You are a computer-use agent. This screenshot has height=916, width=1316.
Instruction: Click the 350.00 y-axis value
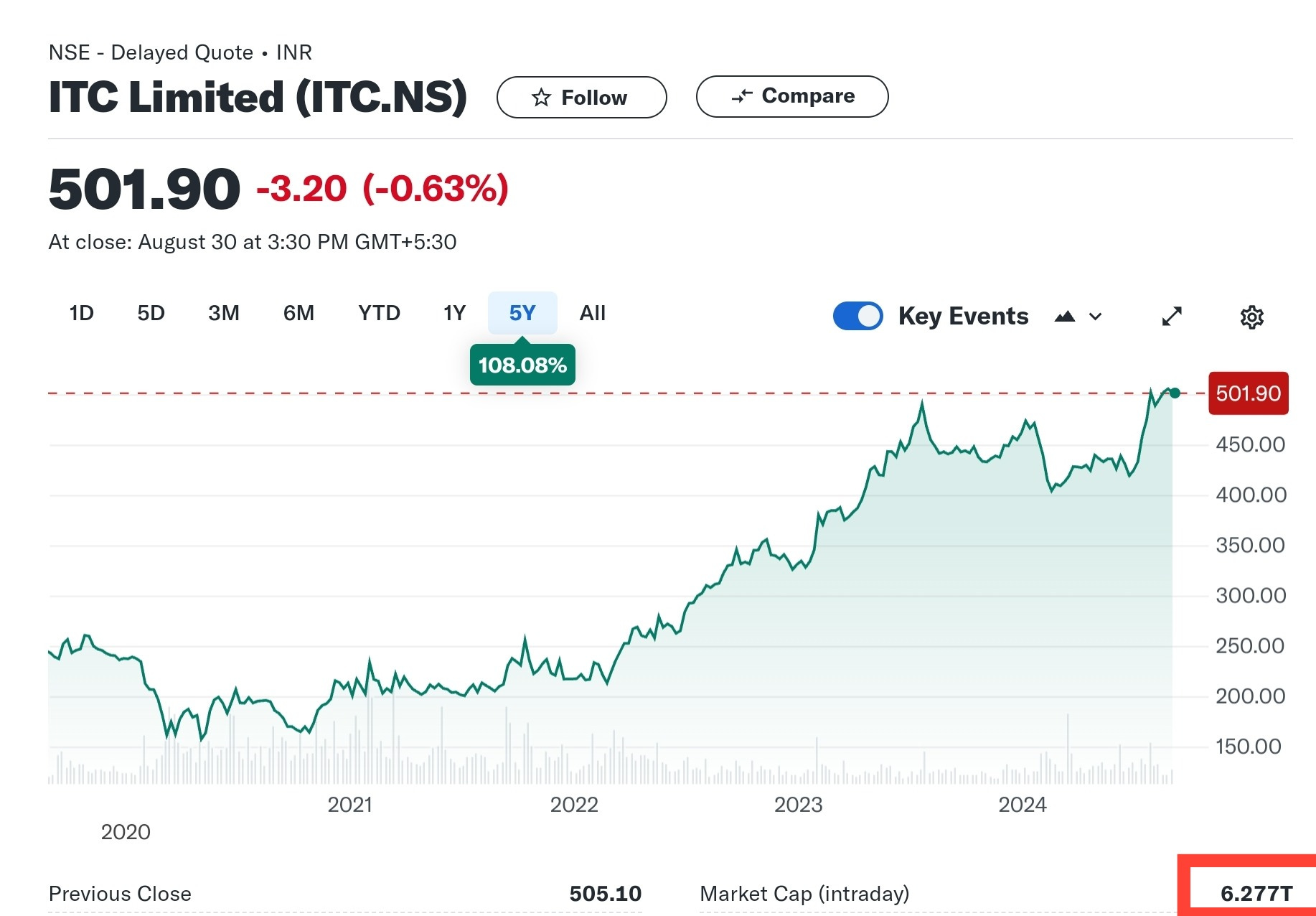[x=1251, y=545]
